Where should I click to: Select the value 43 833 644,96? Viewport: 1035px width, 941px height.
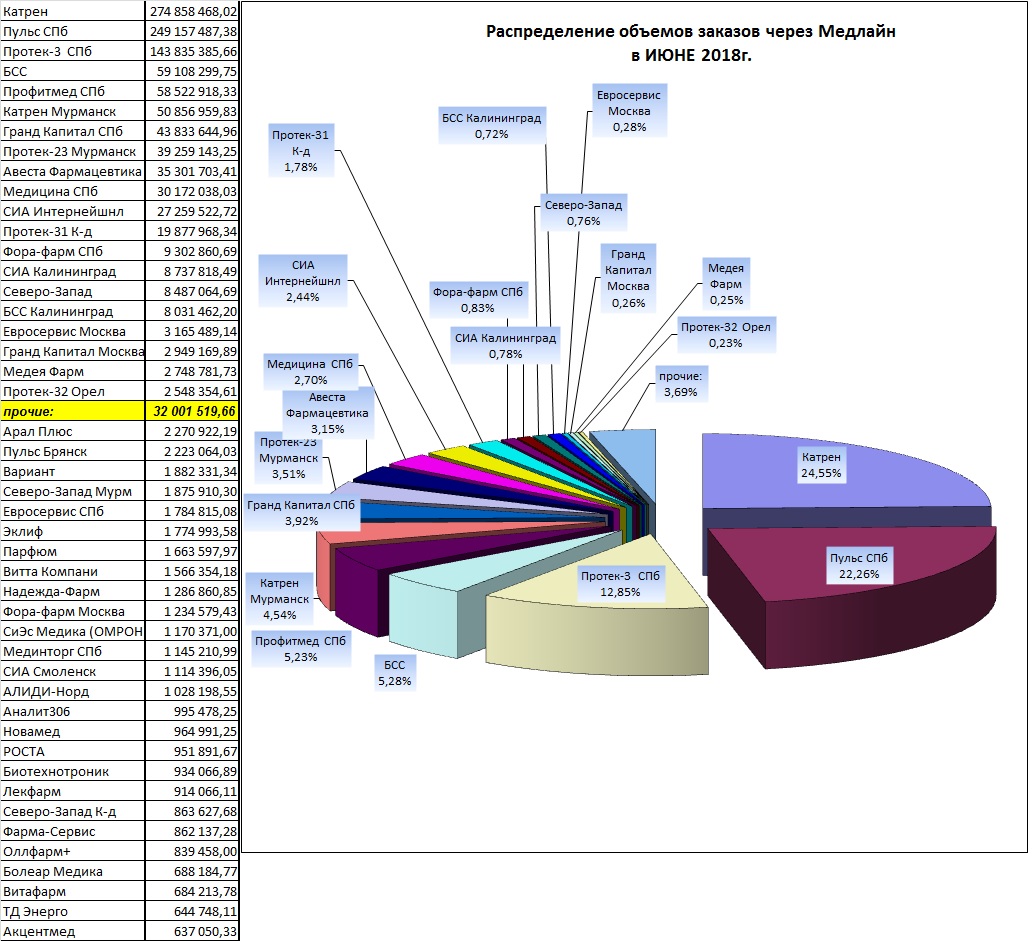[x=192, y=131]
